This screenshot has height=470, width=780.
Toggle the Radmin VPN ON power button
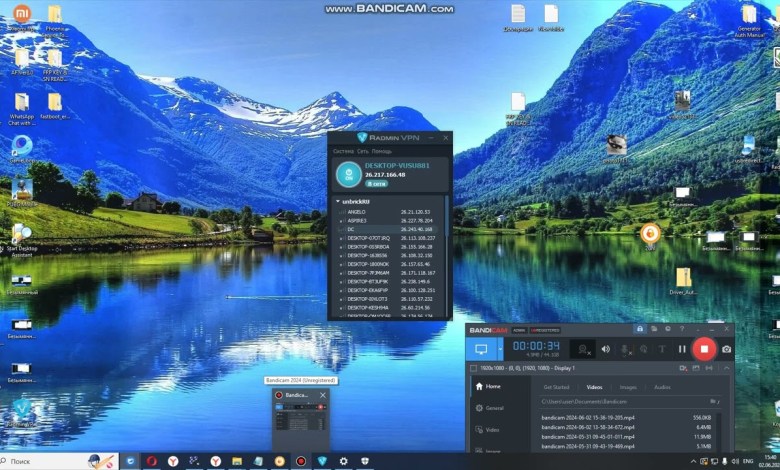point(349,175)
